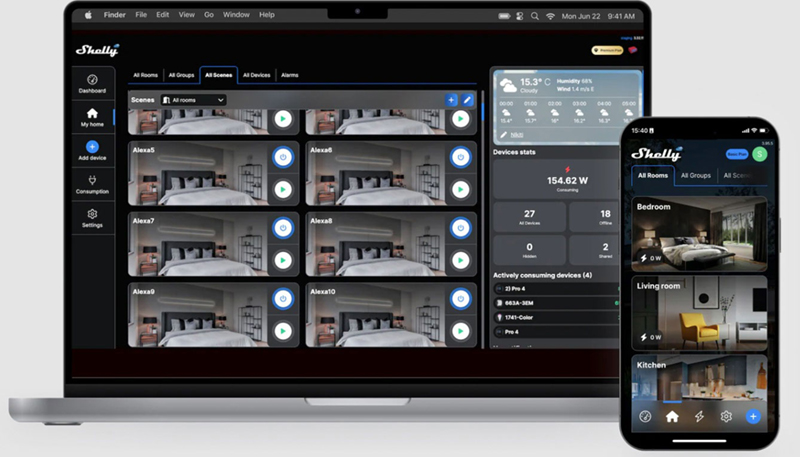Toggle the Alexa7 scene power button
The width and height of the screenshot is (800, 457).
[283, 228]
